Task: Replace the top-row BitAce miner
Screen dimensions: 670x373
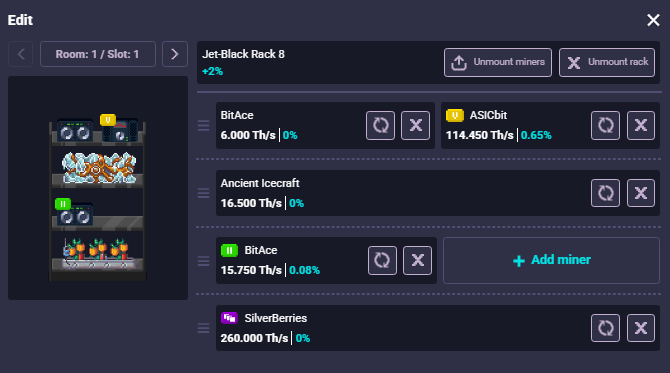Action: [x=380, y=126]
